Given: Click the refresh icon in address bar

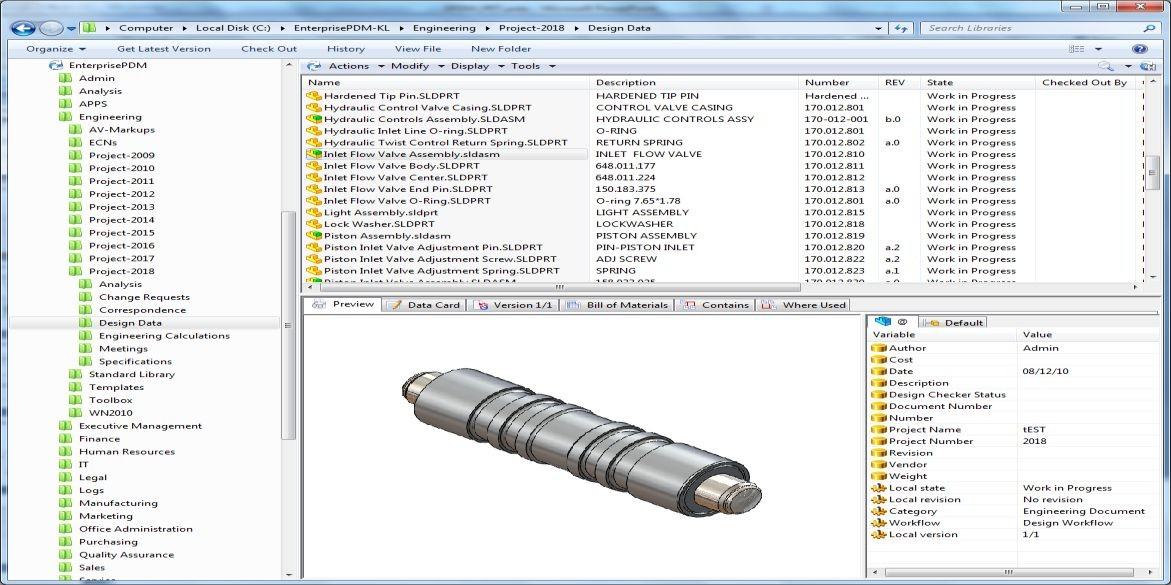Looking at the screenshot, I should pyautogui.click(x=901, y=28).
